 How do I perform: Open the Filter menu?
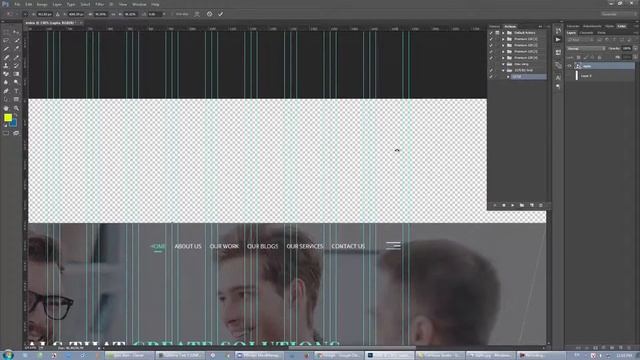tap(100, 4)
